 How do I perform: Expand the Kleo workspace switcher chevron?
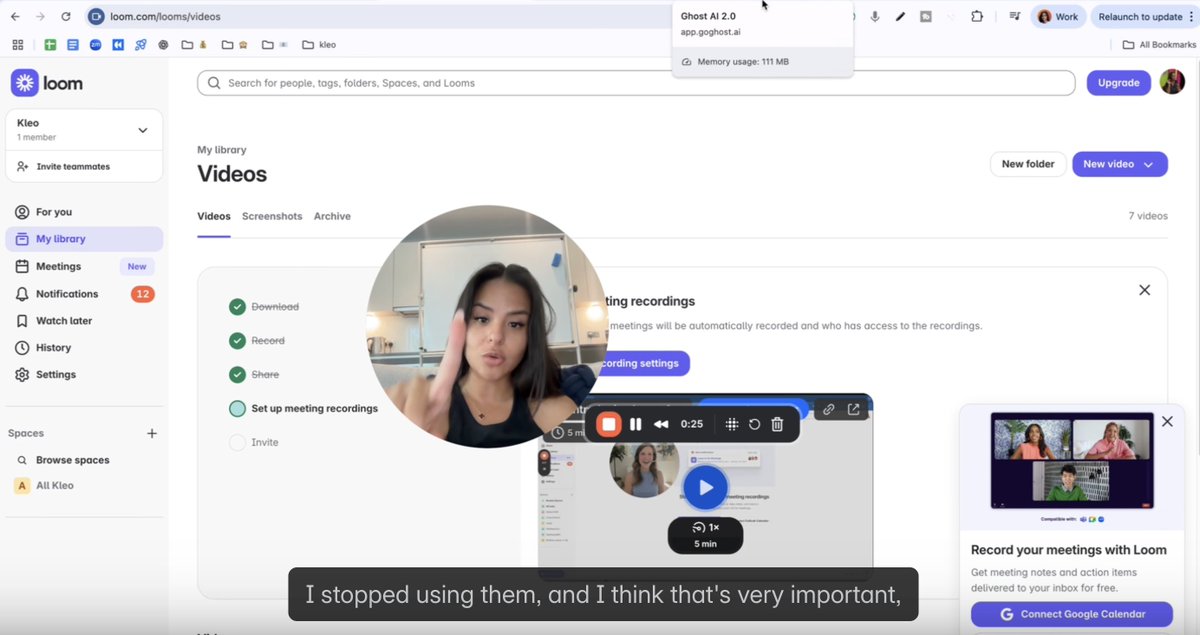click(x=143, y=130)
